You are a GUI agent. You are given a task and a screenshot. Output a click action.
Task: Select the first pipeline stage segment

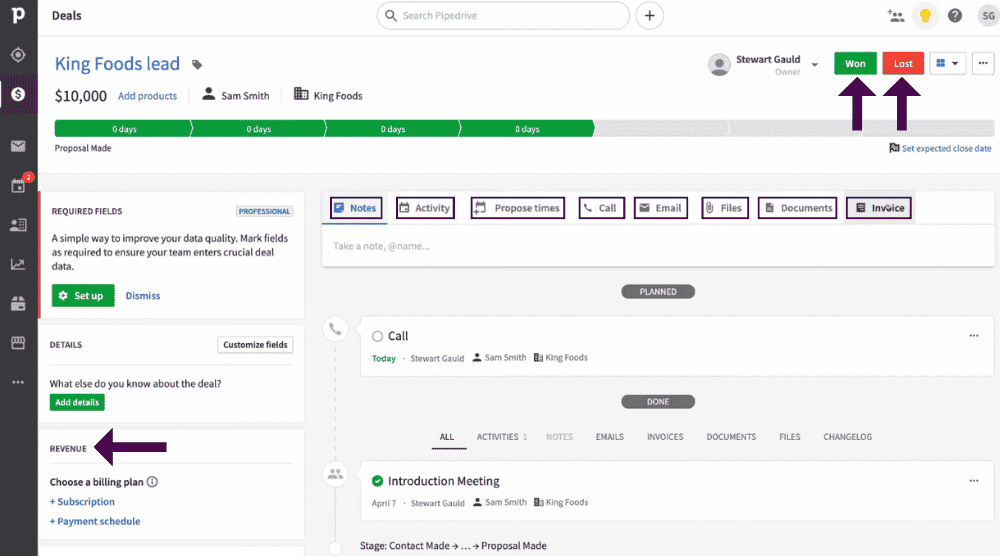tap(123, 129)
